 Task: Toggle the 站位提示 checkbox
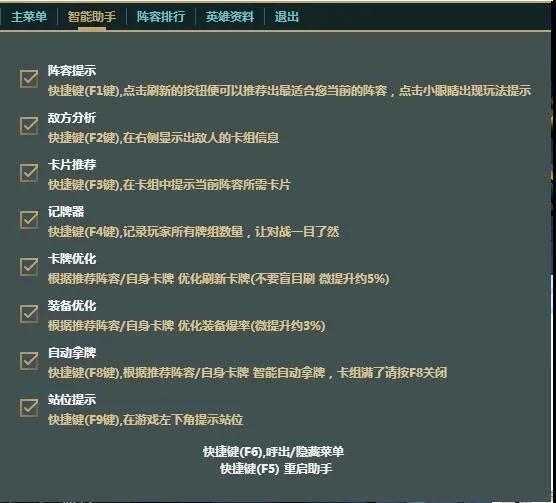coord(29,408)
